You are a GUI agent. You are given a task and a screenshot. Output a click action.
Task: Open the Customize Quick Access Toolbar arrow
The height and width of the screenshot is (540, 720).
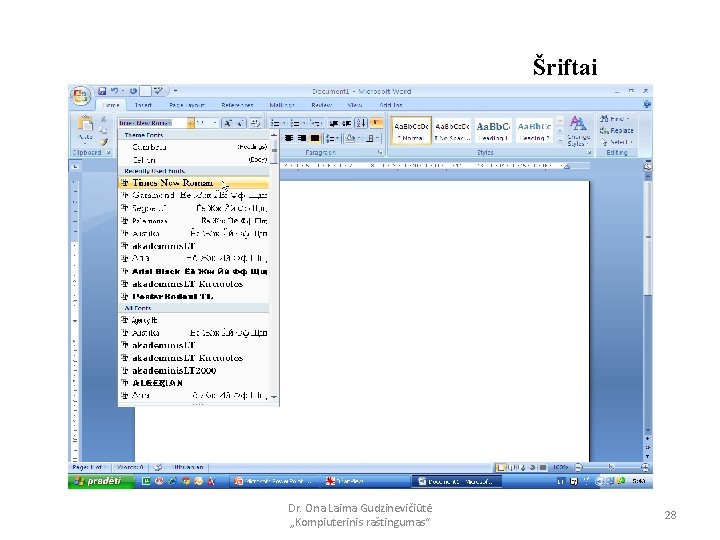[175, 91]
